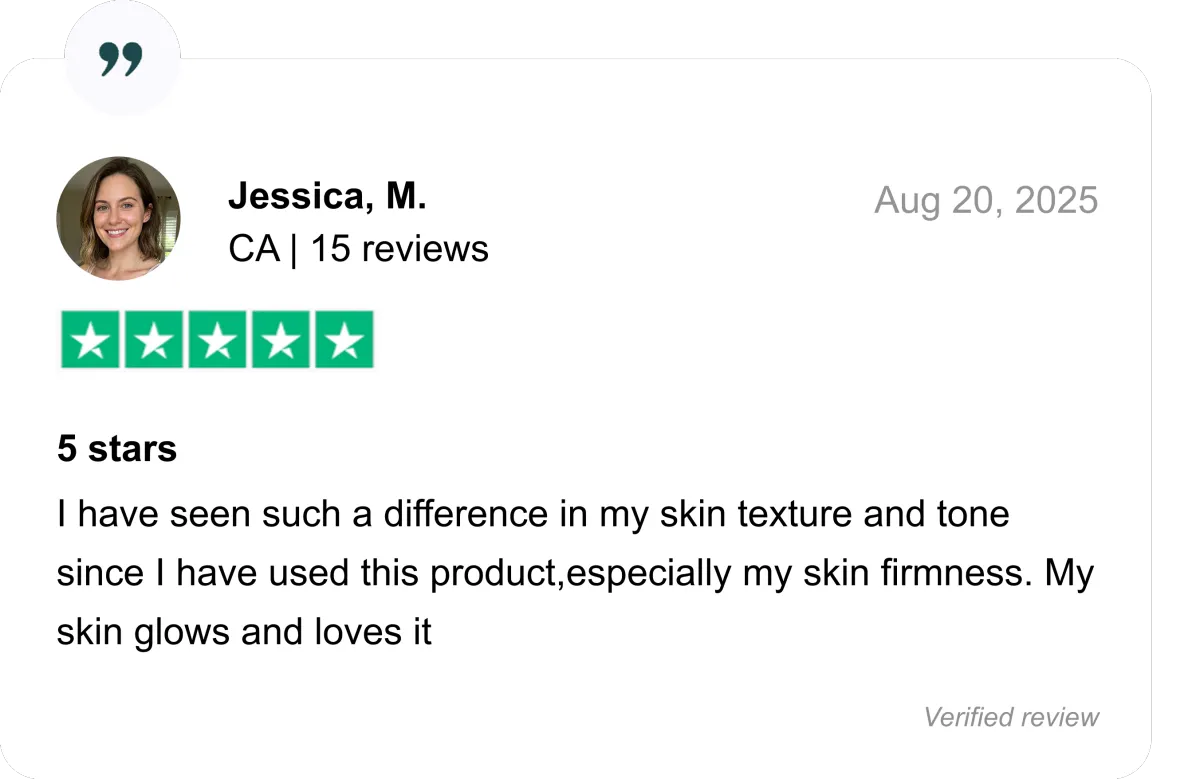Viewport: 1200px width, 779px height.
Task: Click the fifth green star
Action: tap(344, 339)
